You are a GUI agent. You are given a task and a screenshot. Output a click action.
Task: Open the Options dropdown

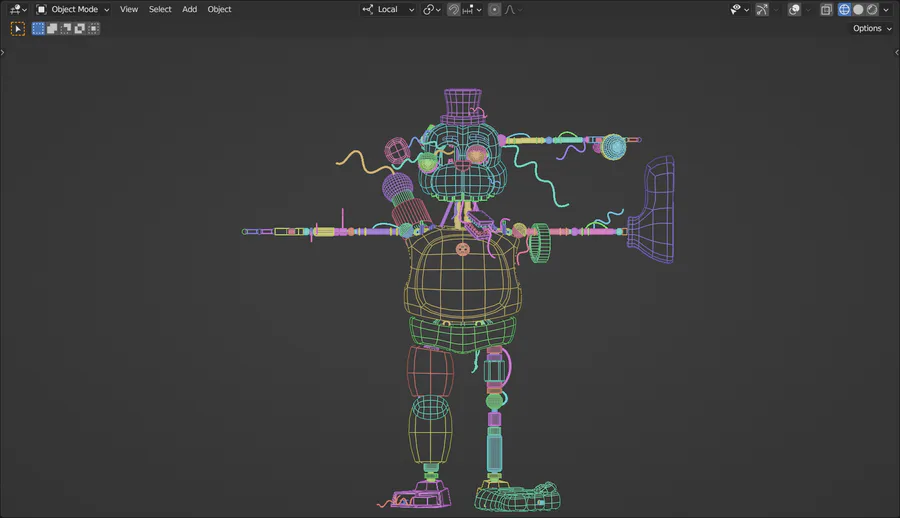872,28
